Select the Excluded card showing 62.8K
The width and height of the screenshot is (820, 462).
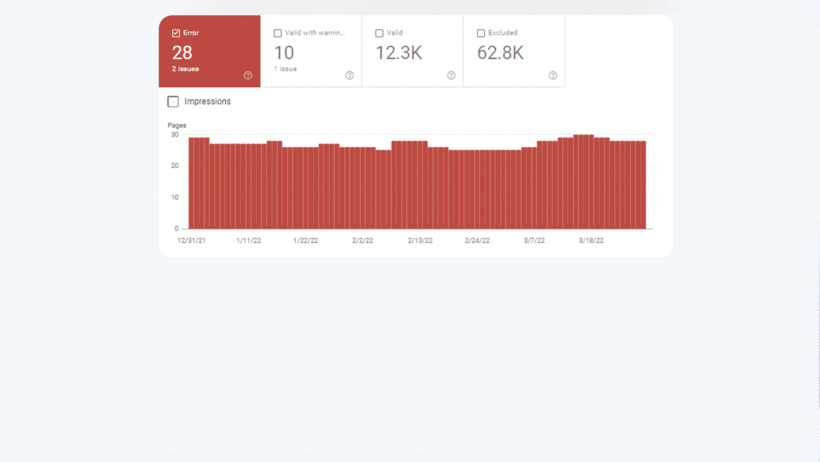514,51
